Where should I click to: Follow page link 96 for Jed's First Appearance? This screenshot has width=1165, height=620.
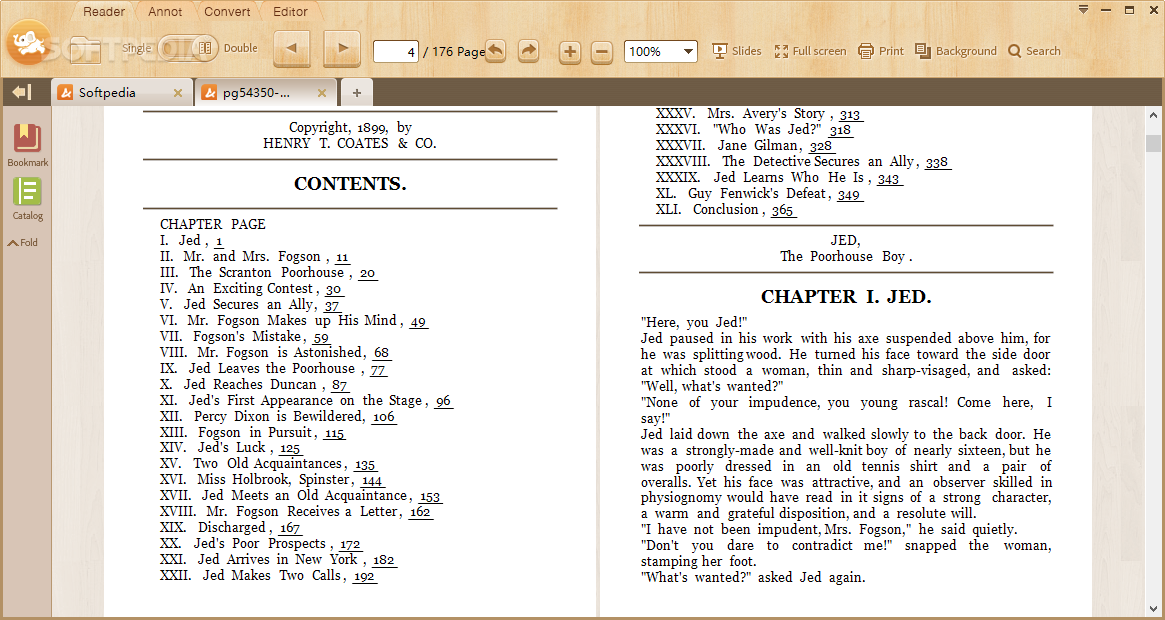point(443,401)
